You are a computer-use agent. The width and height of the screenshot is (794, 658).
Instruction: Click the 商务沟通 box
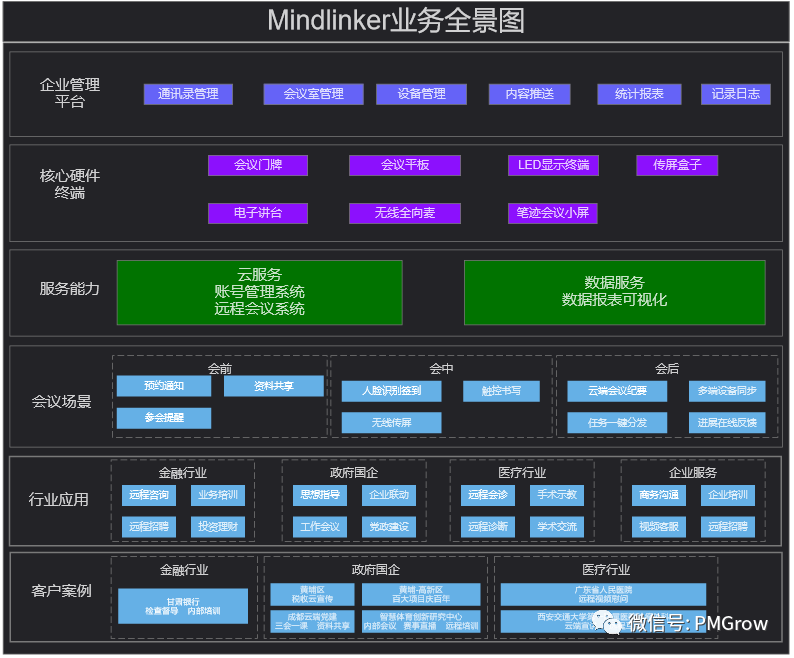click(659, 495)
